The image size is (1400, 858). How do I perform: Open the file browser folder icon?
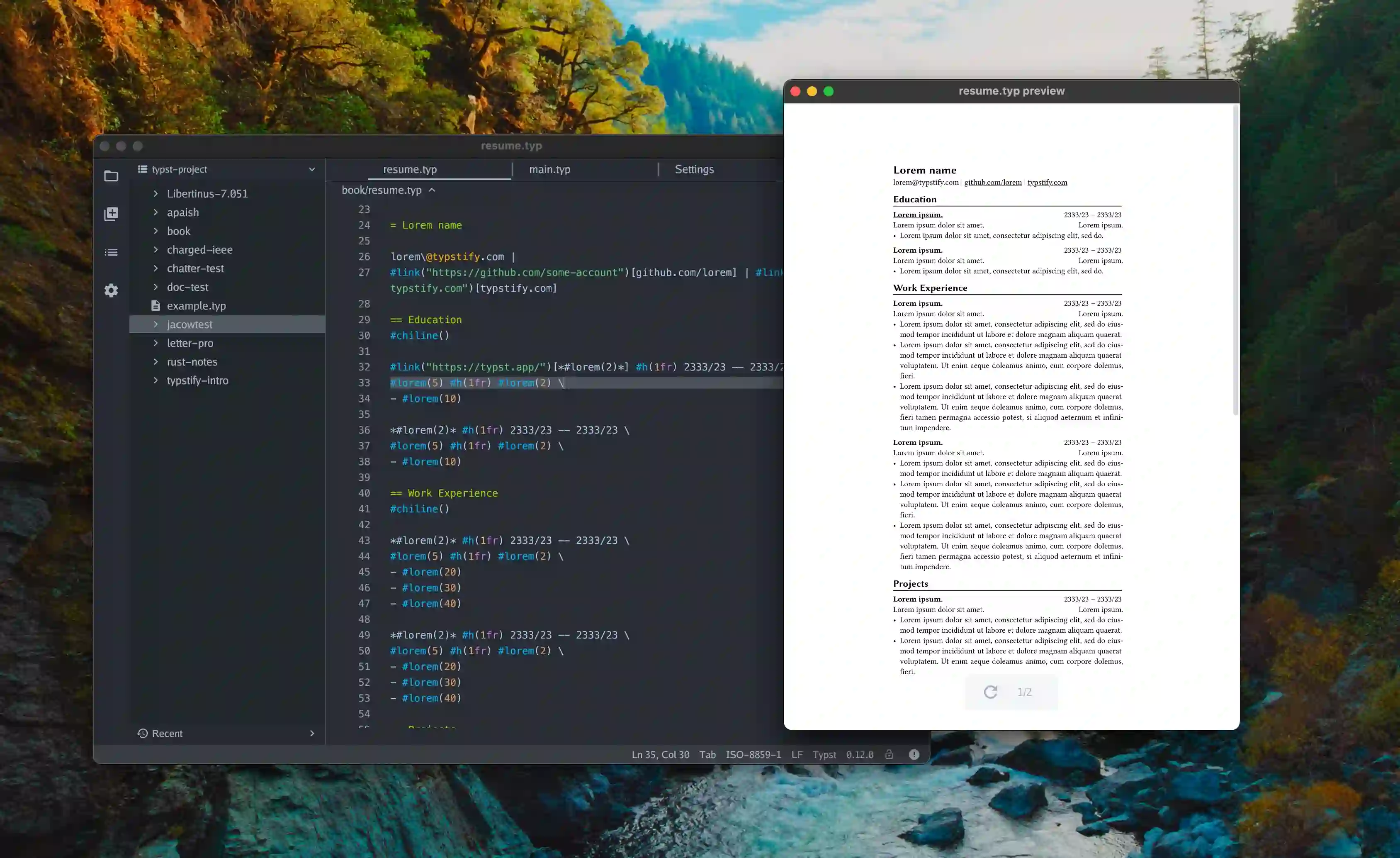[112, 176]
